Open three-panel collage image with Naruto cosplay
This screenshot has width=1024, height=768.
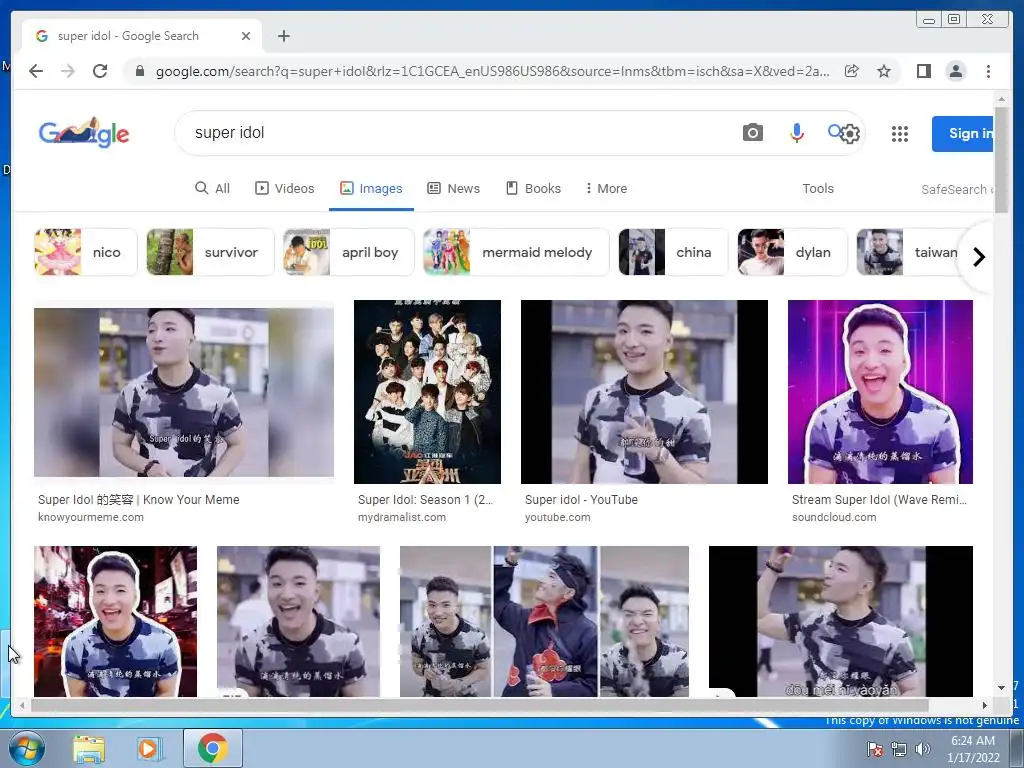tap(544, 621)
